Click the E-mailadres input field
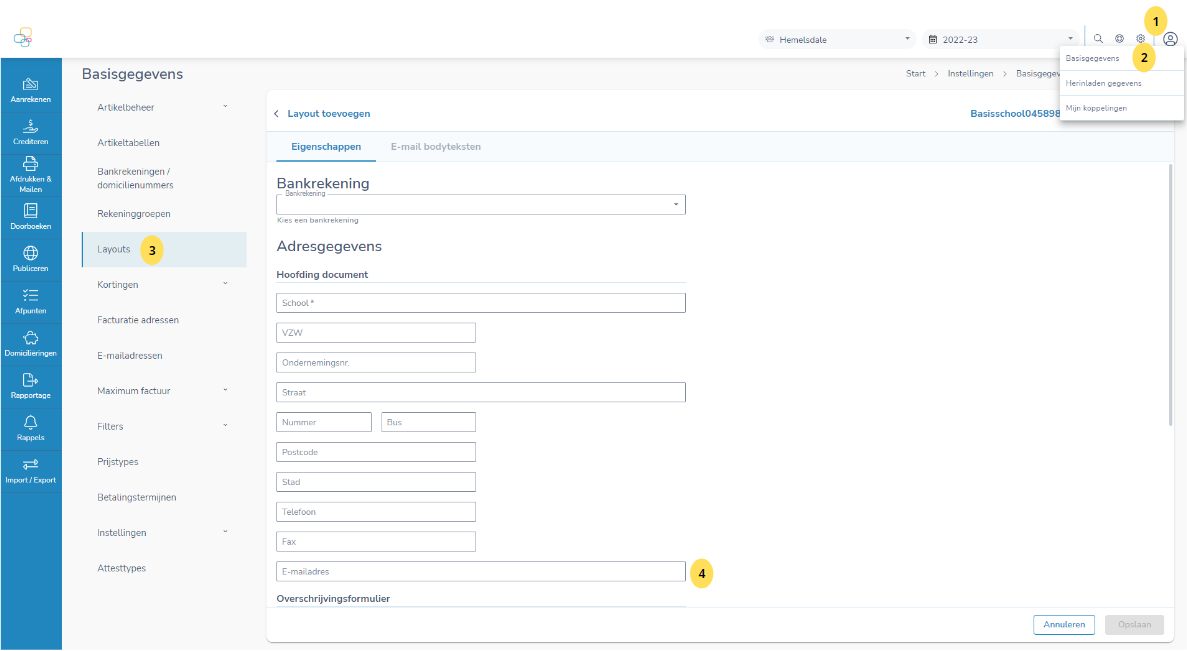1187x651 pixels. coord(480,572)
